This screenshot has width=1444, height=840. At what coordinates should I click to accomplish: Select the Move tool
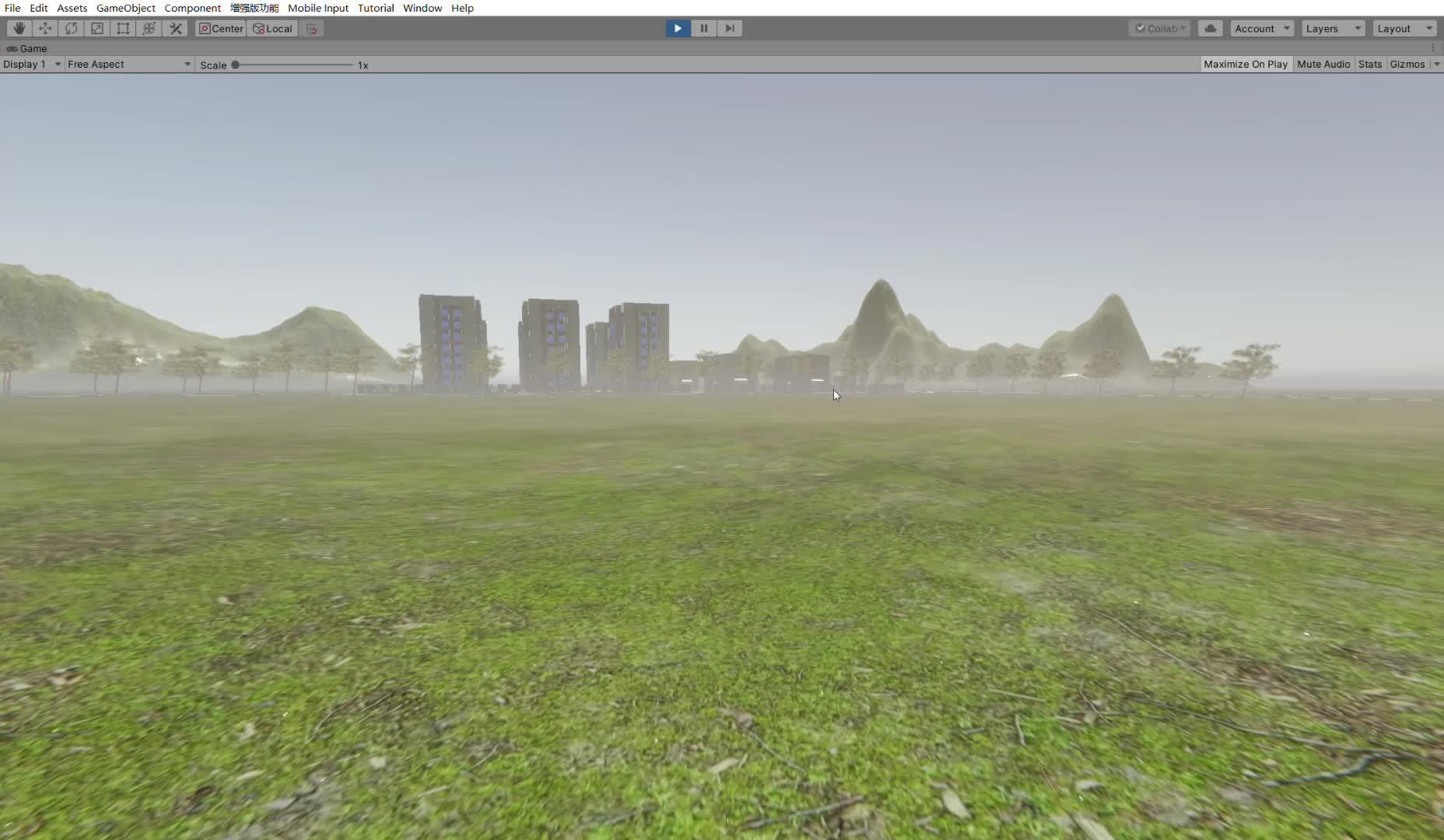click(x=45, y=29)
